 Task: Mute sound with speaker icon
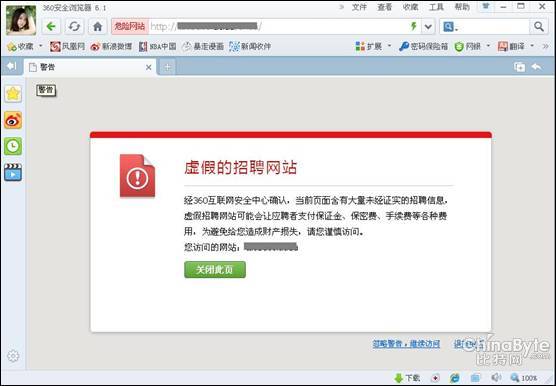click(x=496, y=377)
